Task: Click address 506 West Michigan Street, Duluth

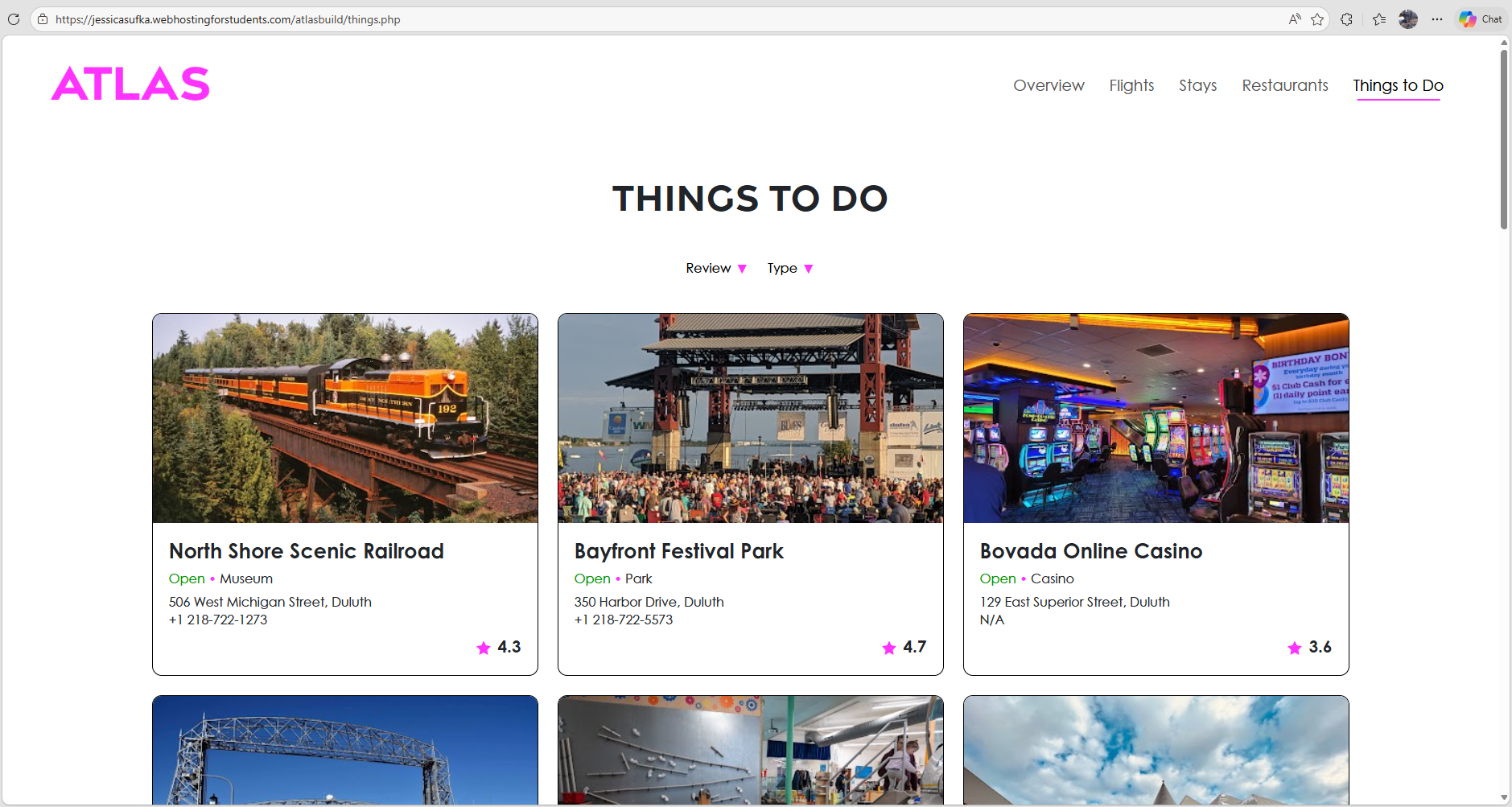Action: coord(270,602)
